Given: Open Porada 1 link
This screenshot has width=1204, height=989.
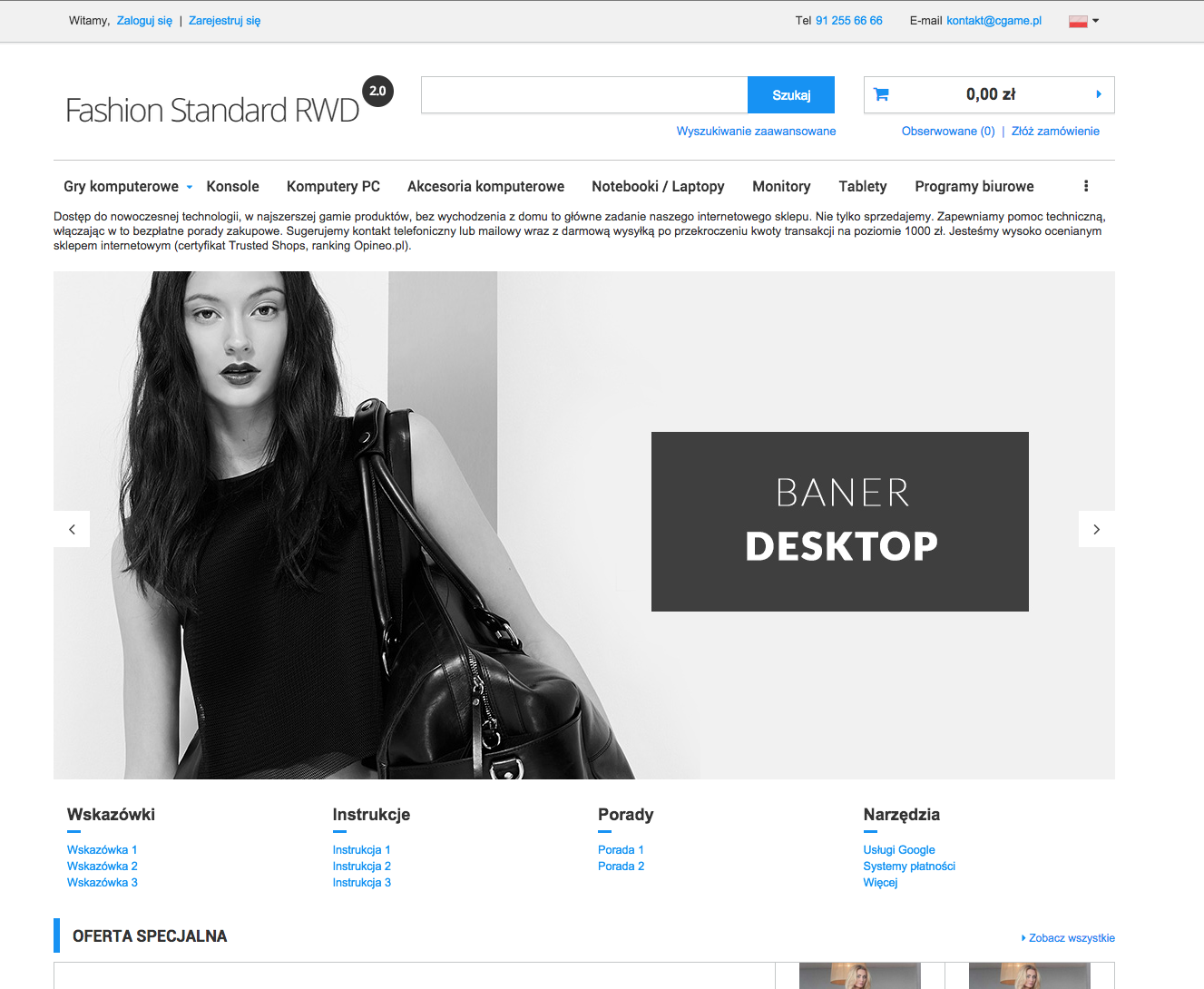Looking at the screenshot, I should tap(621, 850).
